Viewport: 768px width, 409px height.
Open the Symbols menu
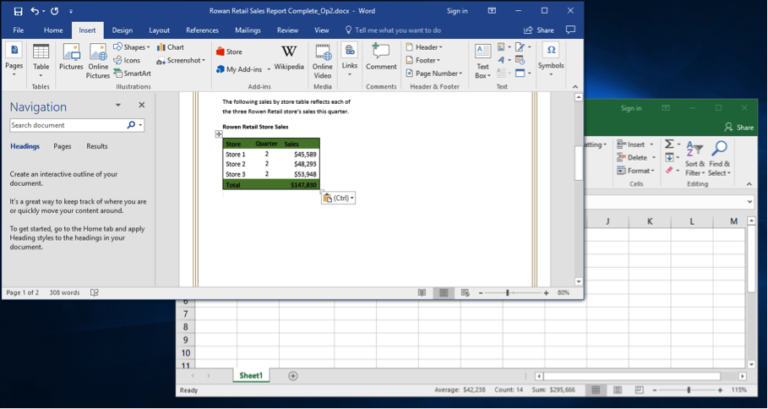point(551,59)
